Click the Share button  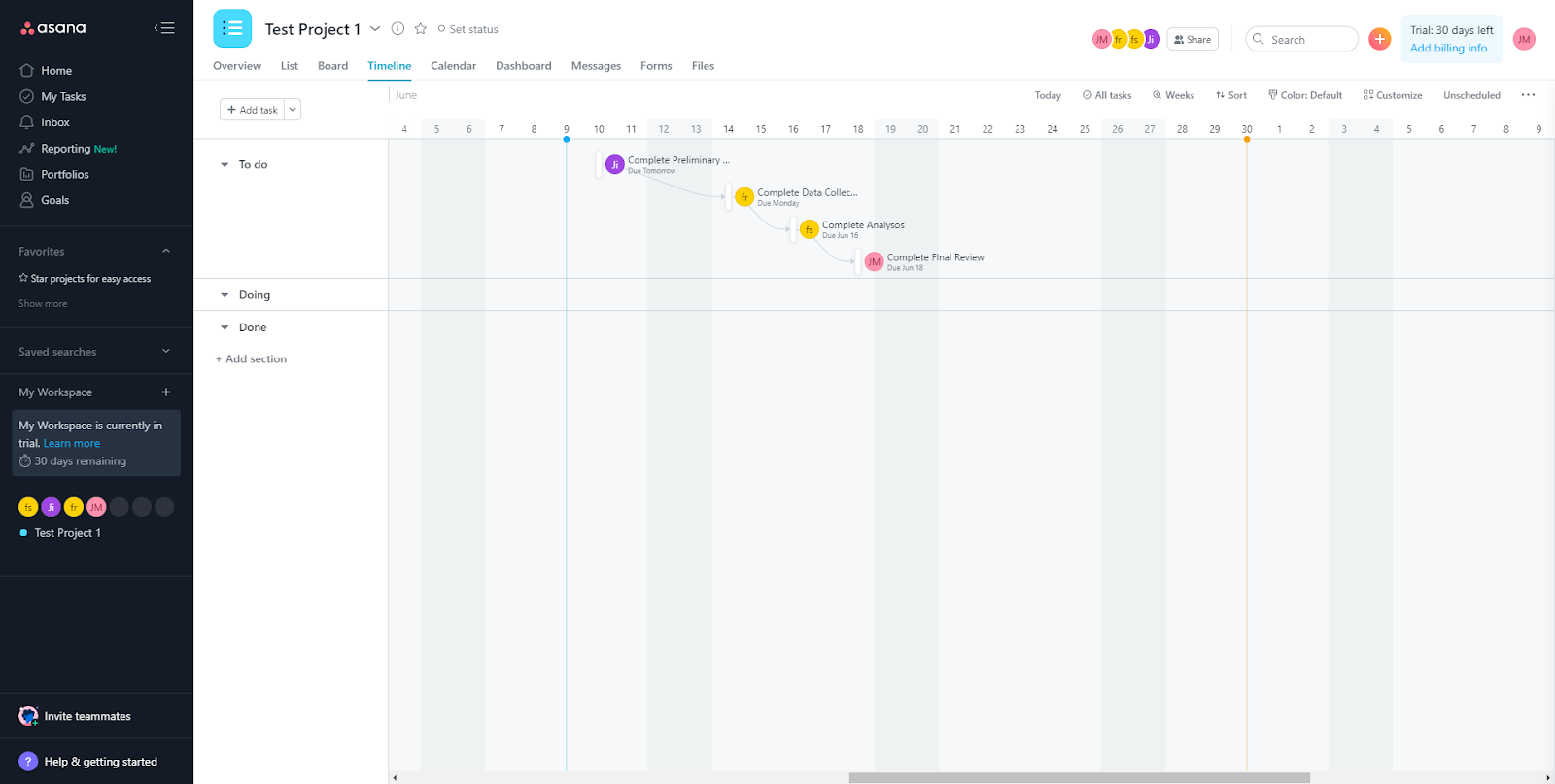(1192, 40)
